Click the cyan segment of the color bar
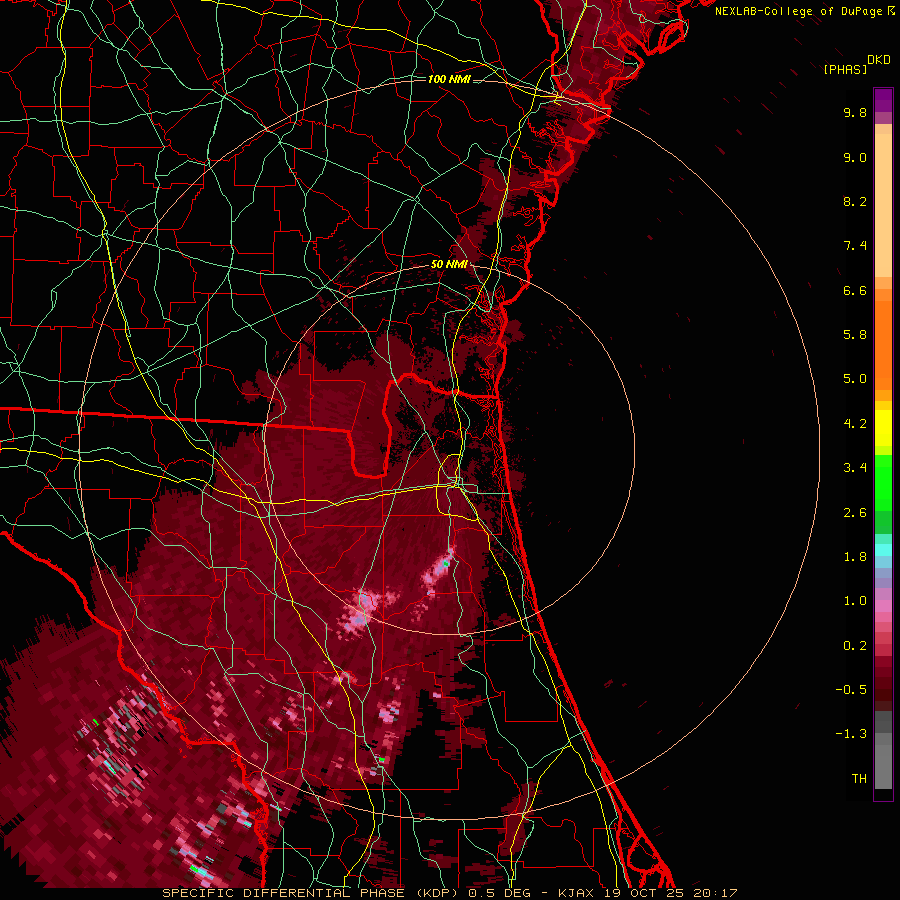This screenshot has width=900, height=900. tap(883, 550)
